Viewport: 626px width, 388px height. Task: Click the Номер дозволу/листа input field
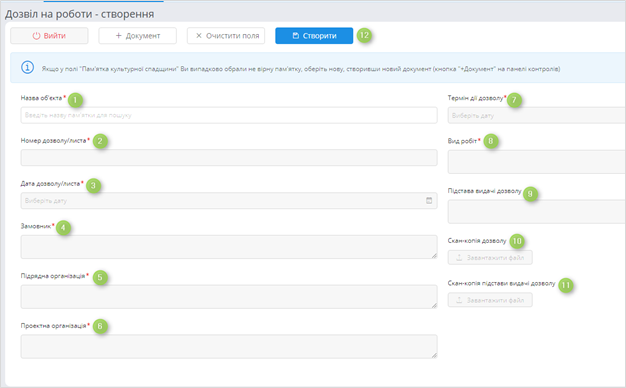[229, 158]
